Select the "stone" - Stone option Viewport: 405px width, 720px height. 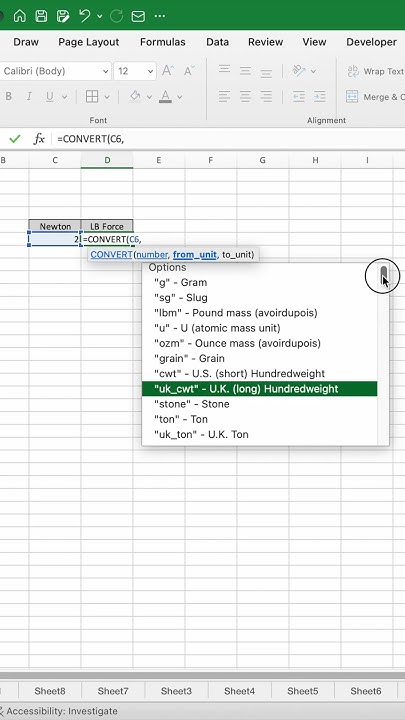point(259,404)
